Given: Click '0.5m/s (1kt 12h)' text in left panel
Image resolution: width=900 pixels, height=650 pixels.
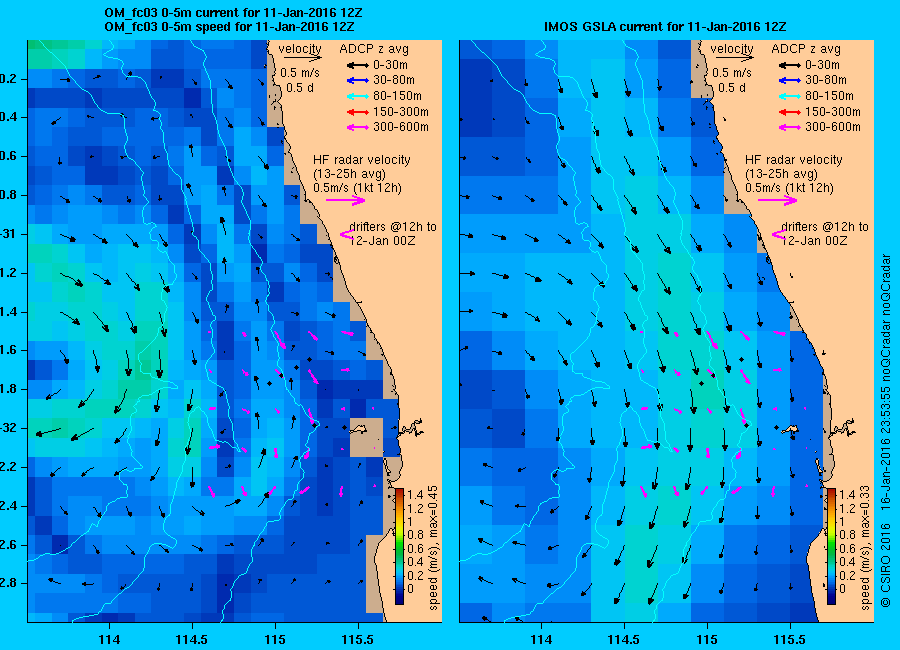Looking at the screenshot, I should point(358,188).
